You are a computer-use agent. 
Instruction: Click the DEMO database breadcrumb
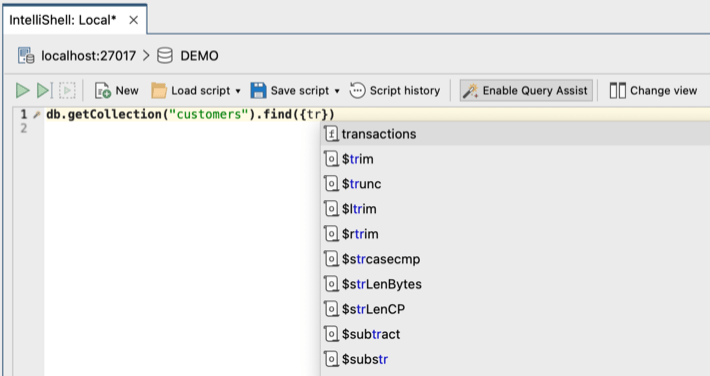click(199, 56)
